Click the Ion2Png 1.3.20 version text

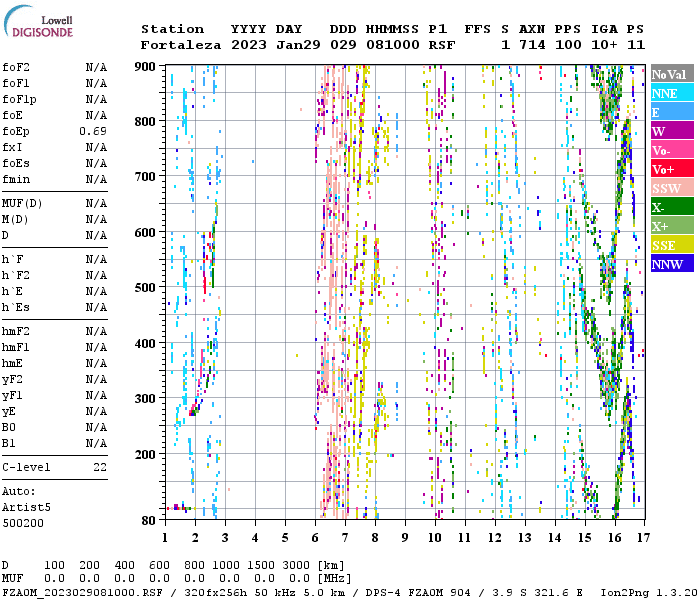point(649,592)
